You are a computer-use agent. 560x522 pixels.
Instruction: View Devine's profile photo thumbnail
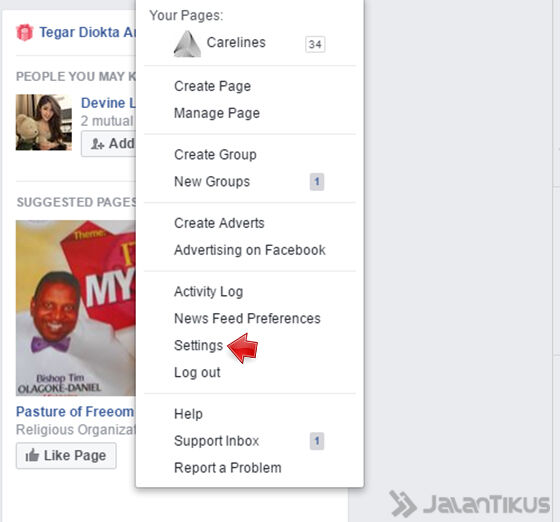(44, 122)
